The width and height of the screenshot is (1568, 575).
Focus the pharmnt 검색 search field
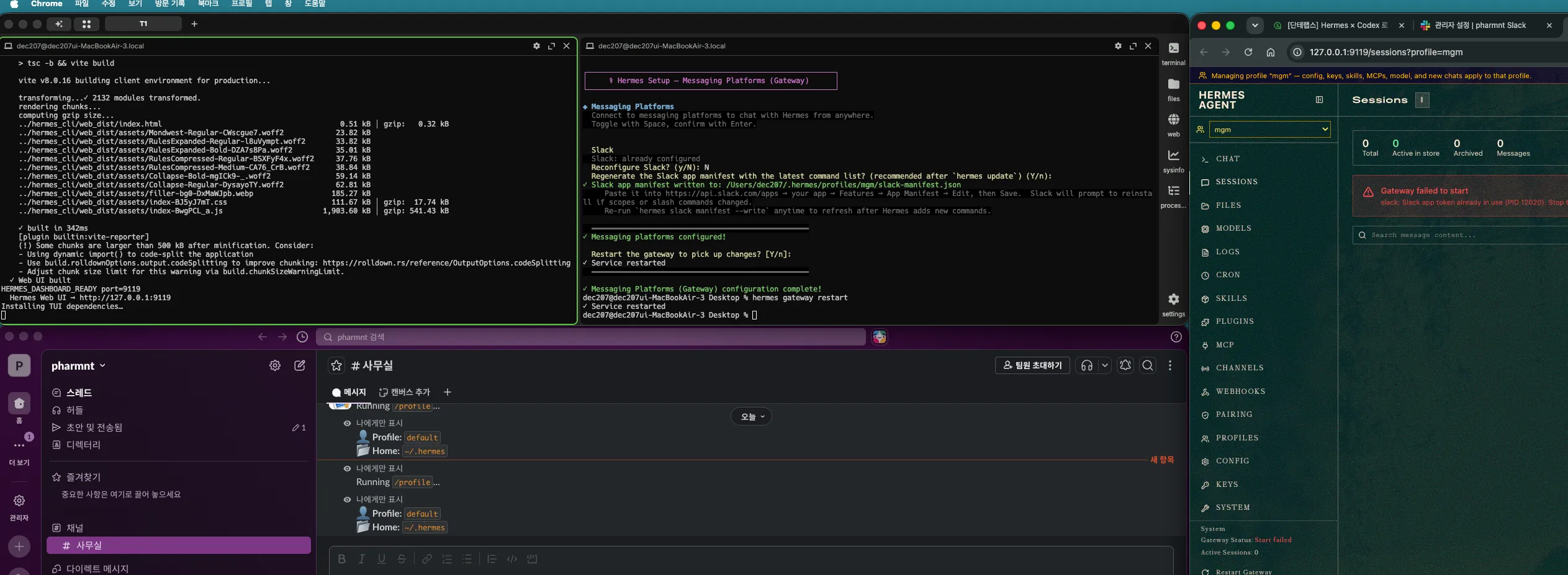point(591,337)
